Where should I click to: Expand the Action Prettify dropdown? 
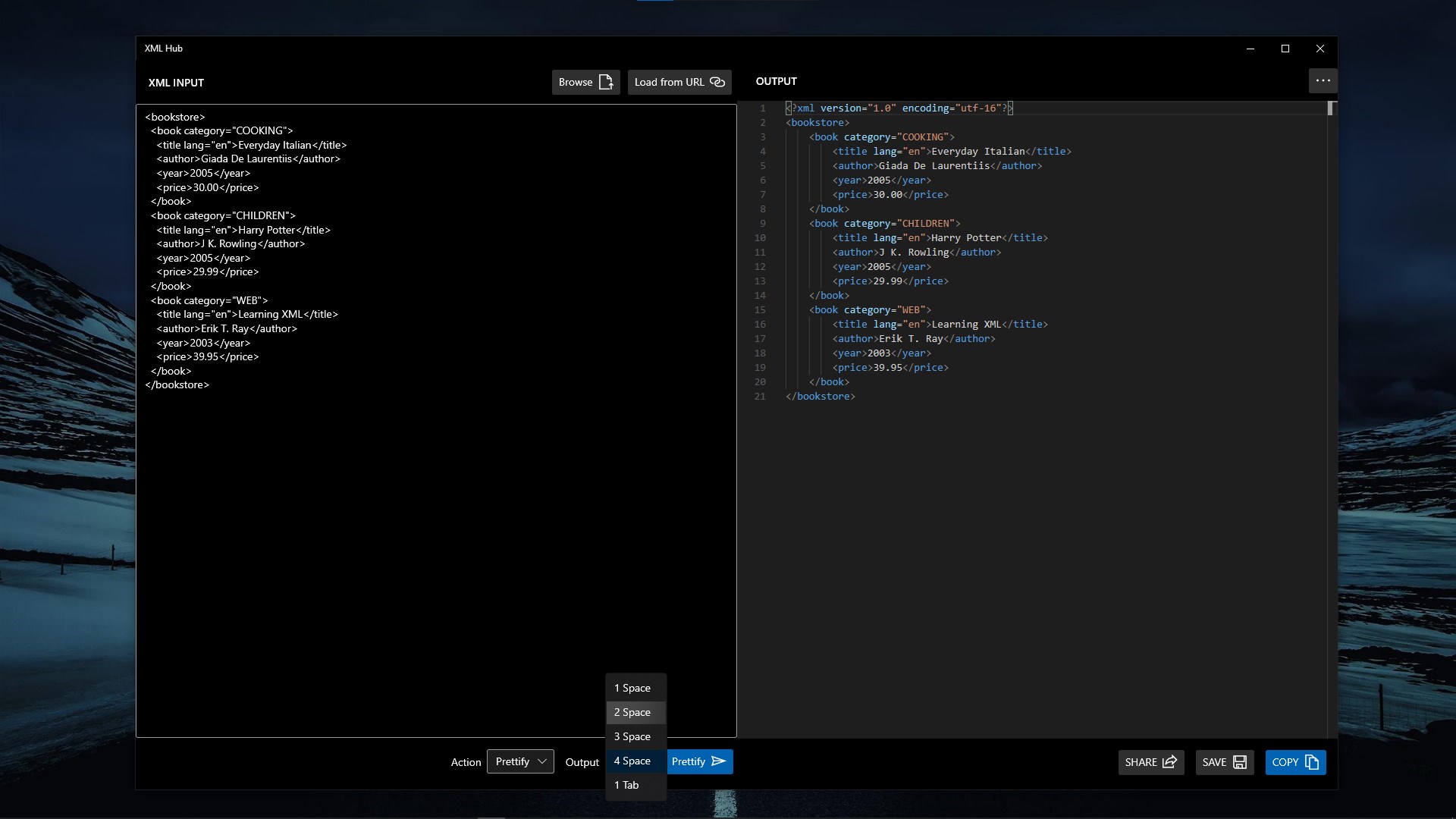[x=520, y=761]
